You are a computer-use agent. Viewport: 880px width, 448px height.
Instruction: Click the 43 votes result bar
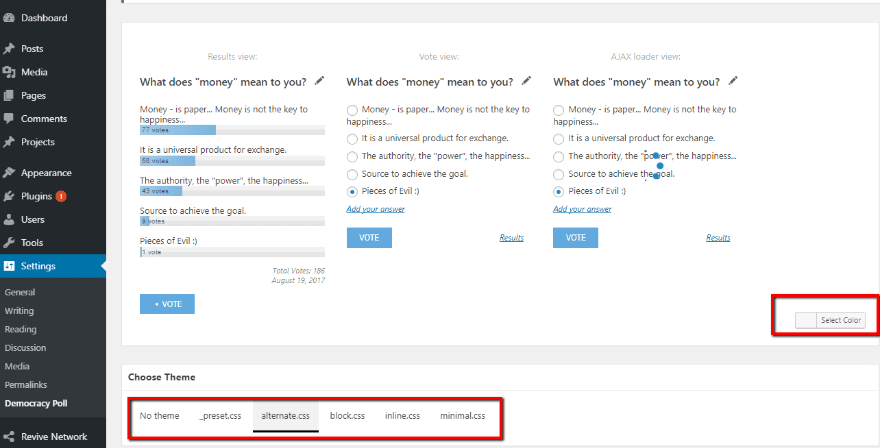pos(232,191)
